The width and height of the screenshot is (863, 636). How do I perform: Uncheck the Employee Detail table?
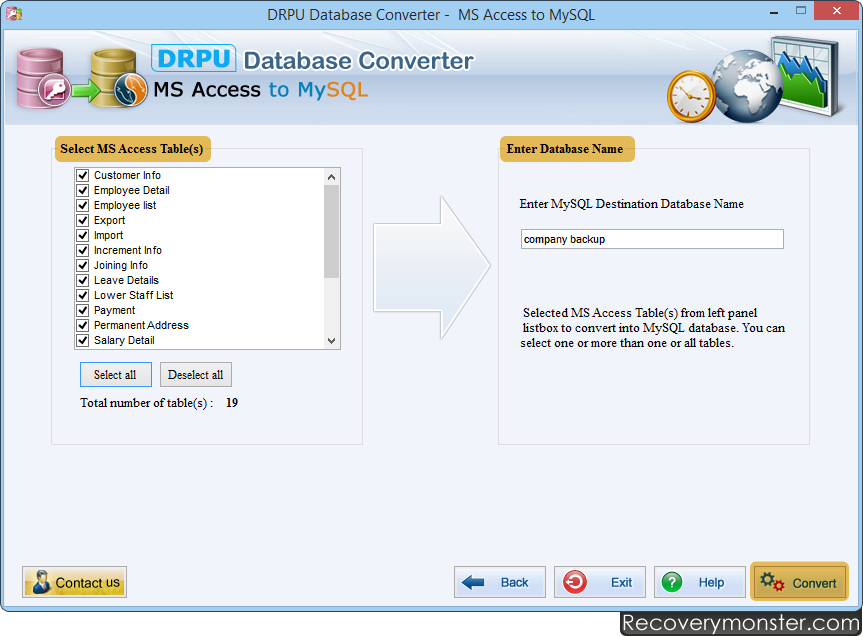coord(83,190)
